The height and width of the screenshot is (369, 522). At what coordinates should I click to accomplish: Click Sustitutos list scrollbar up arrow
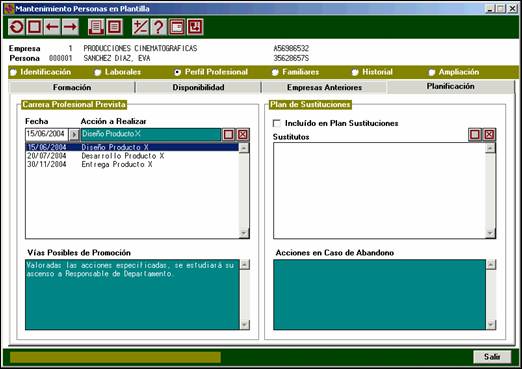pos(490,148)
